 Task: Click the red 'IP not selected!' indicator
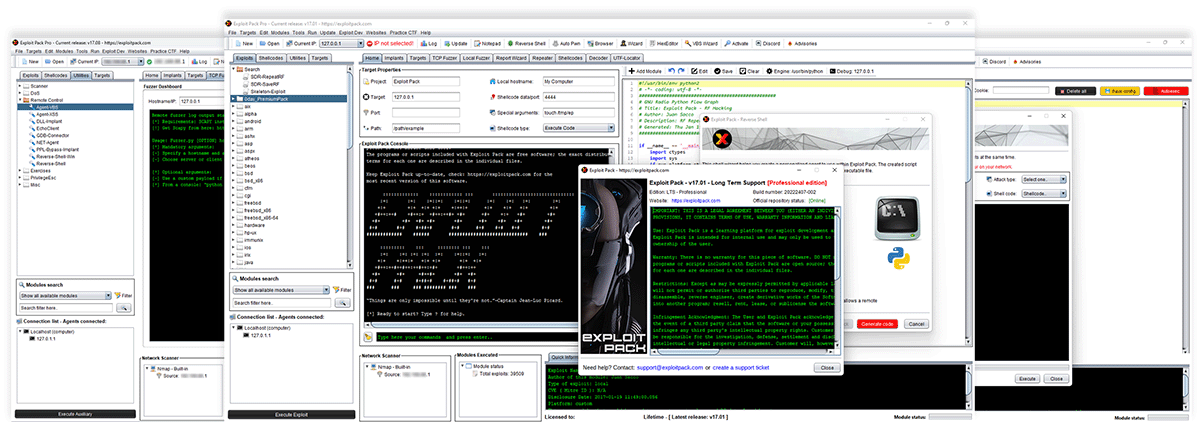point(390,44)
